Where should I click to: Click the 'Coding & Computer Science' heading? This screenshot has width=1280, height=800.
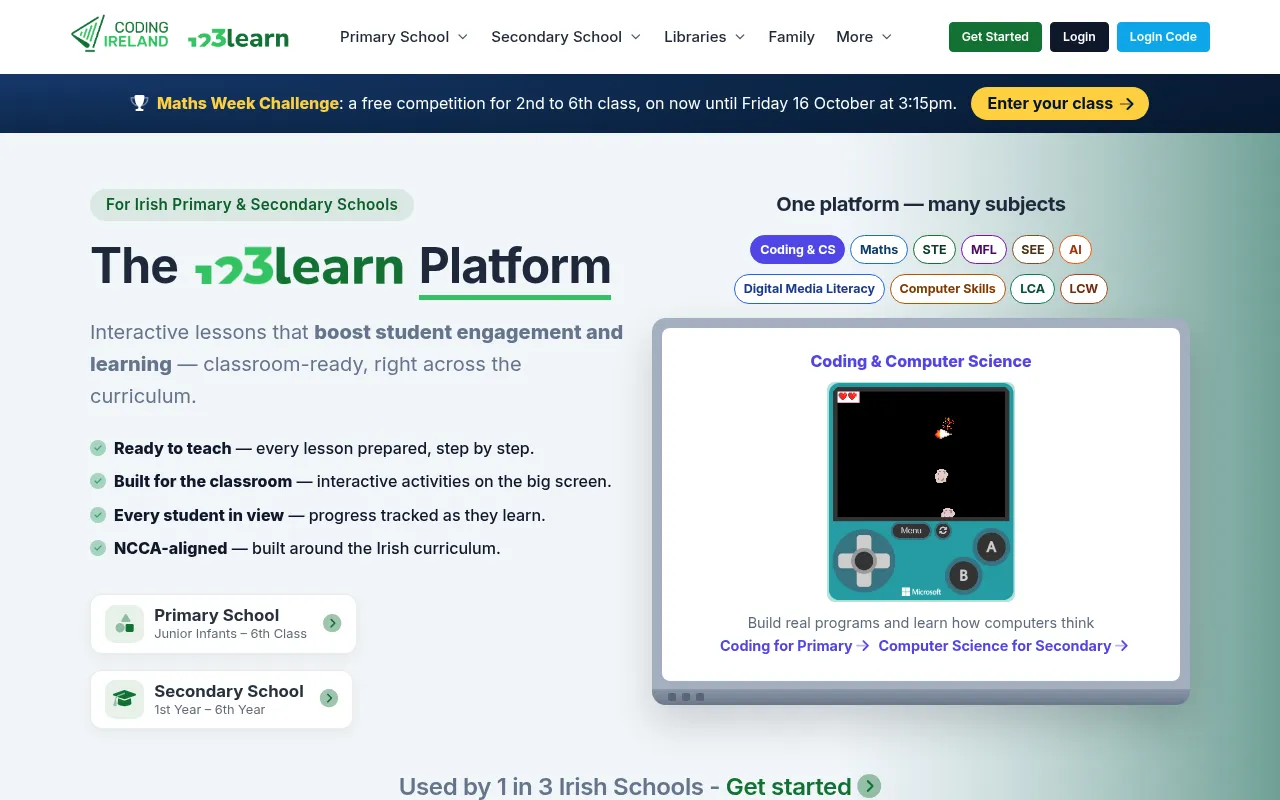(x=921, y=361)
